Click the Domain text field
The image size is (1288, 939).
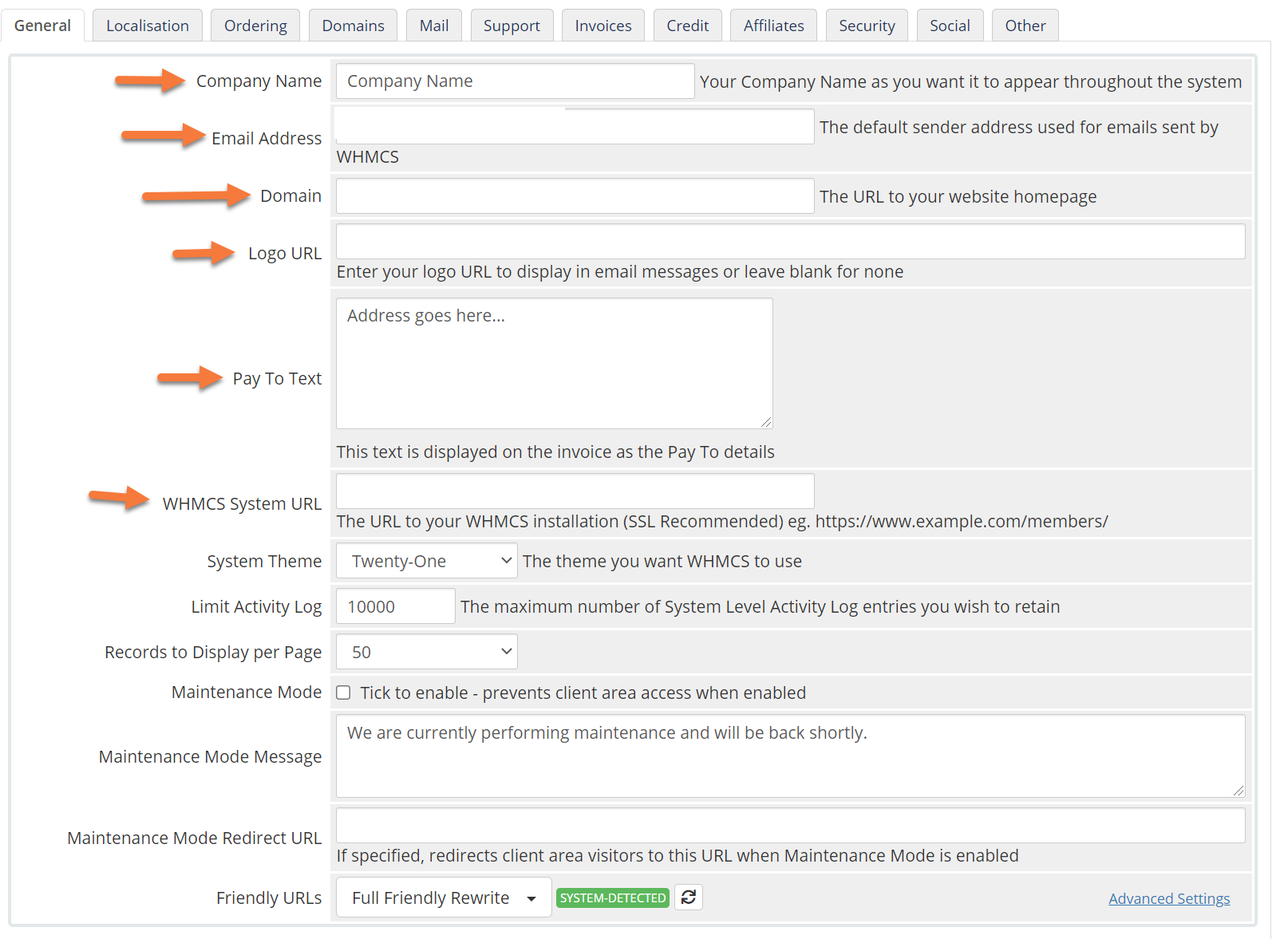point(575,196)
